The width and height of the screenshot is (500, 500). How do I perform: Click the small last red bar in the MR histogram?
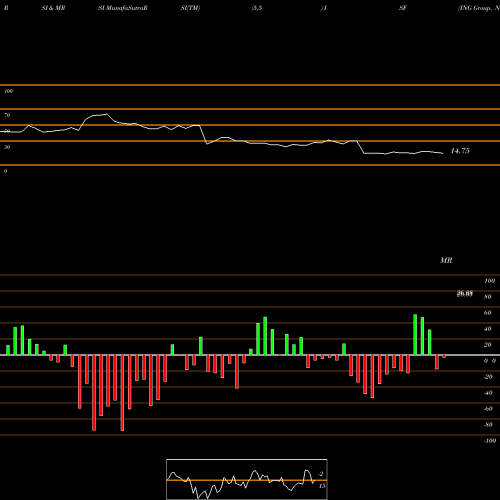444,356
